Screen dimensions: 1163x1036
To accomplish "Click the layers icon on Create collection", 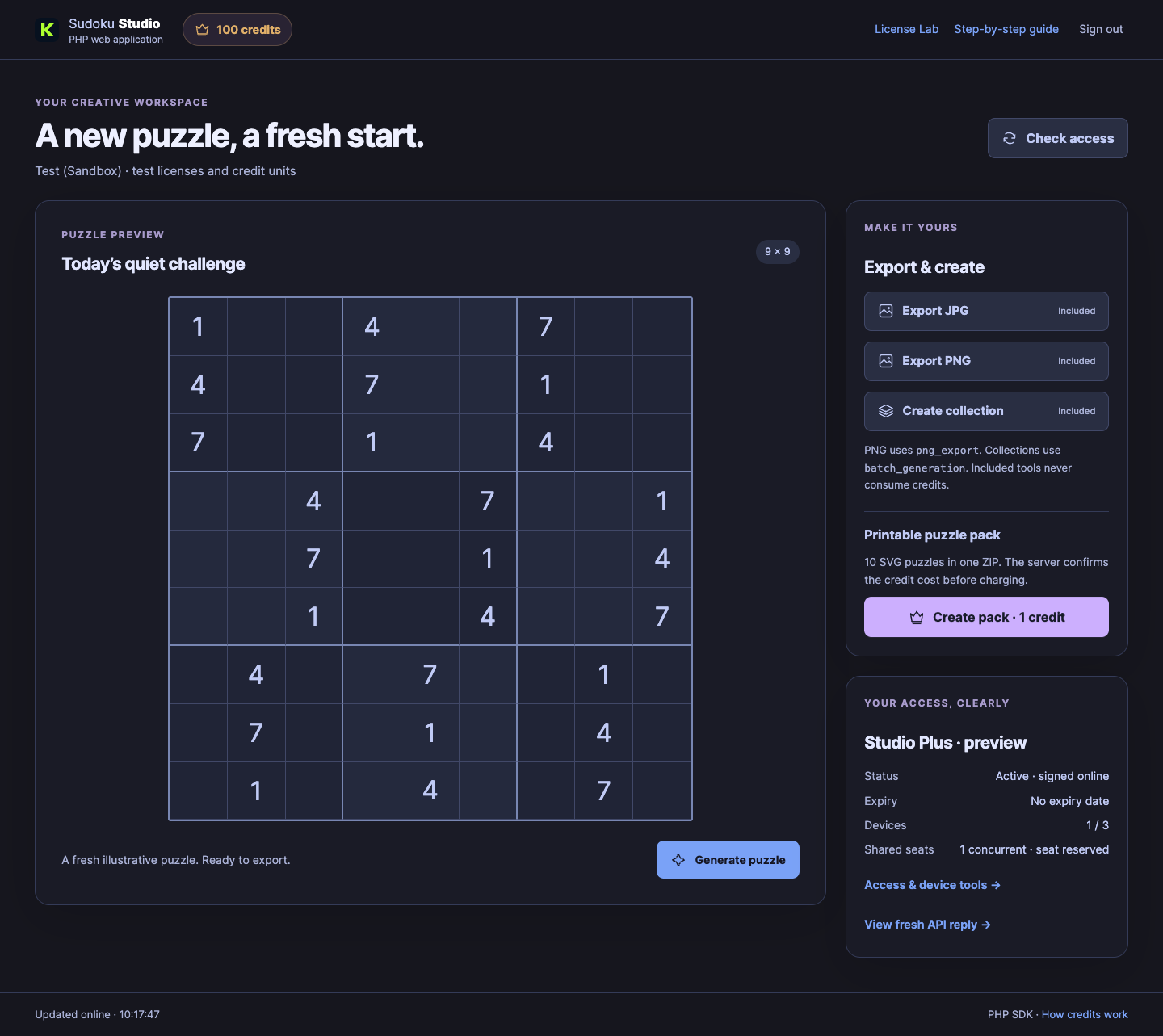I will 886,411.
